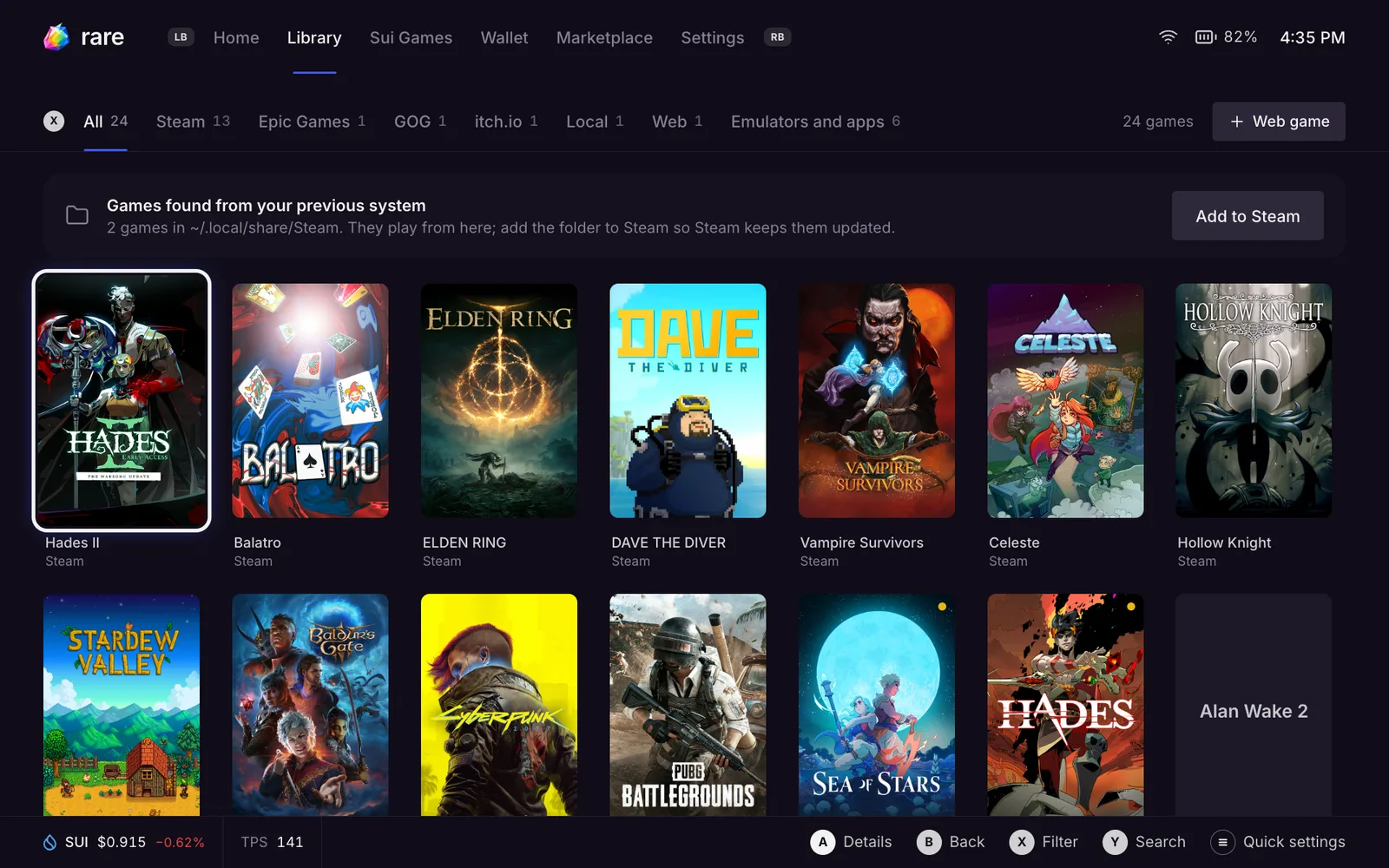Viewport: 1389px width, 868px height.
Task: Select the PUBG Battlegrounds cover
Action: 688,705
